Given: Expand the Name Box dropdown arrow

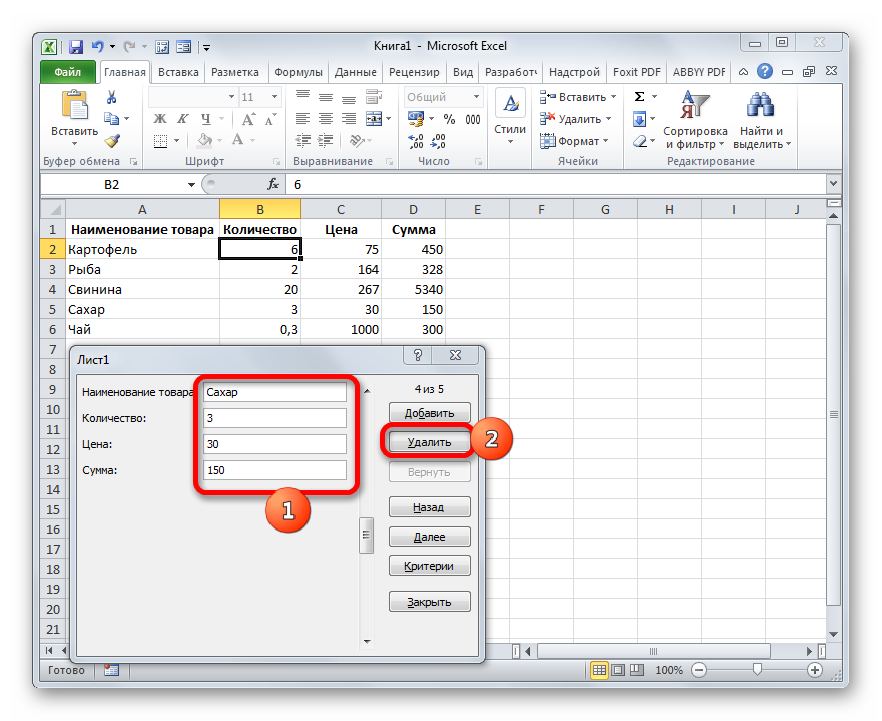Looking at the screenshot, I should point(192,185).
